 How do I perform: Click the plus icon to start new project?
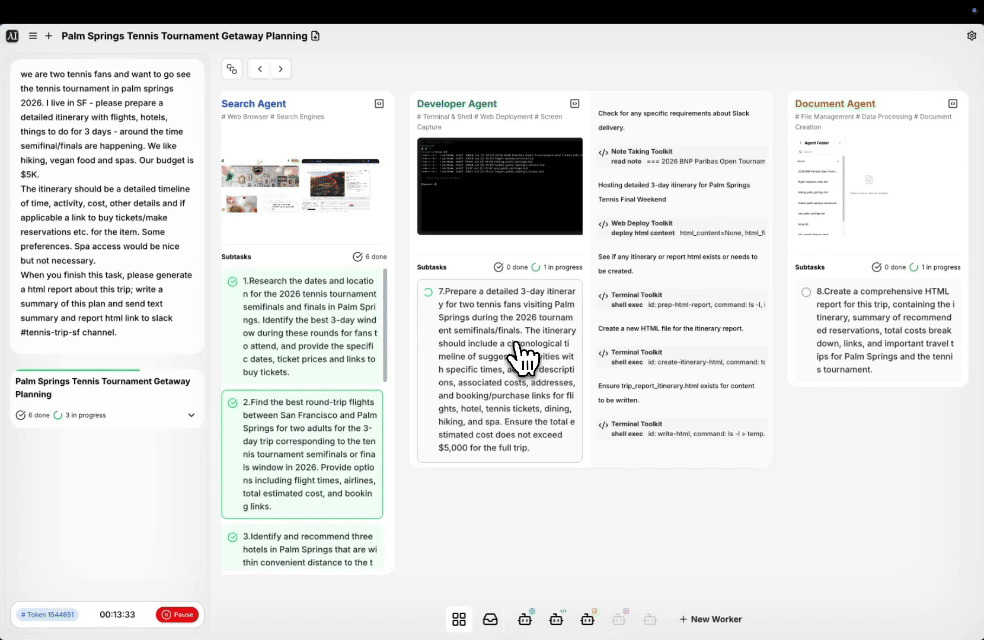48,36
